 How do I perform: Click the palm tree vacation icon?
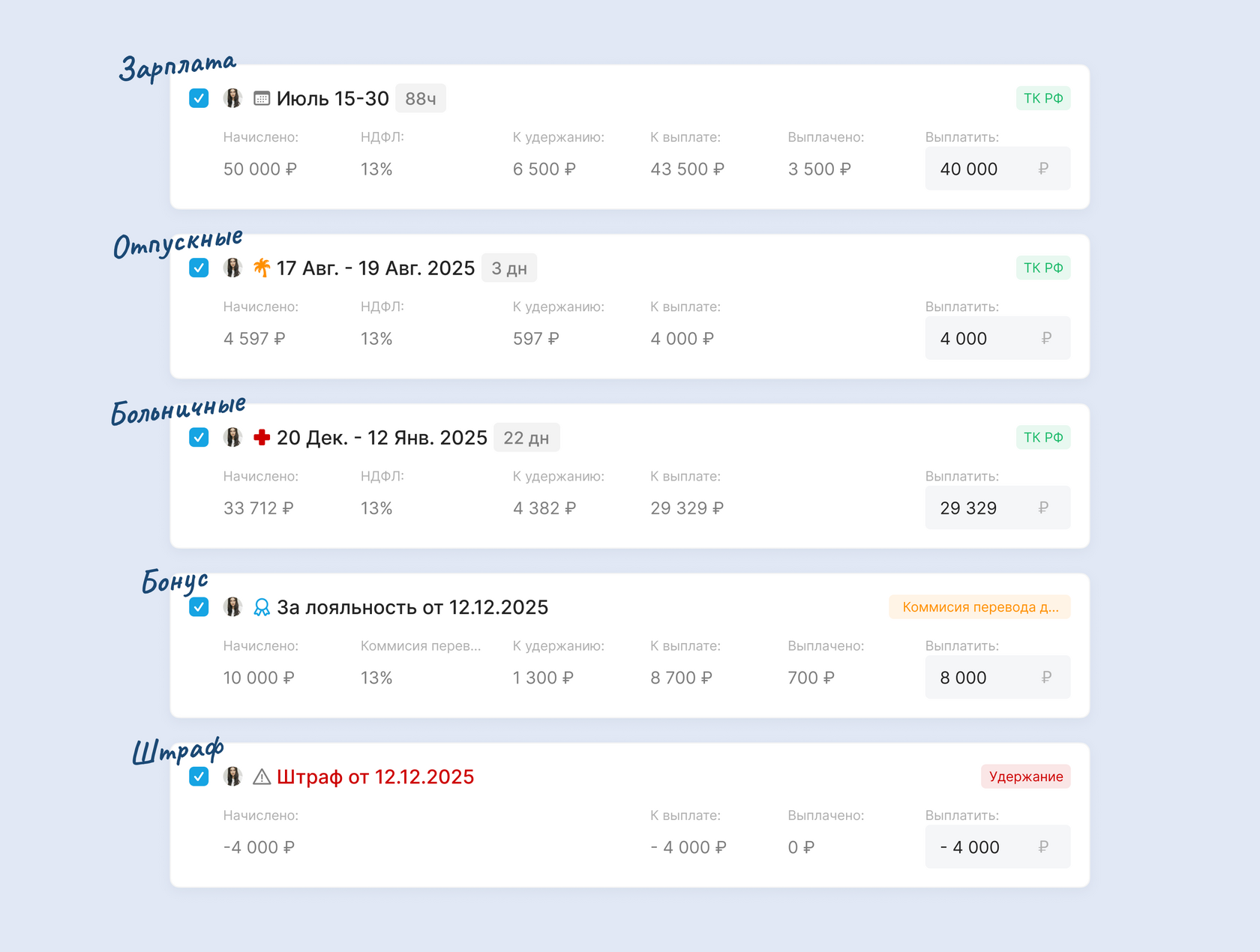click(x=262, y=268)
